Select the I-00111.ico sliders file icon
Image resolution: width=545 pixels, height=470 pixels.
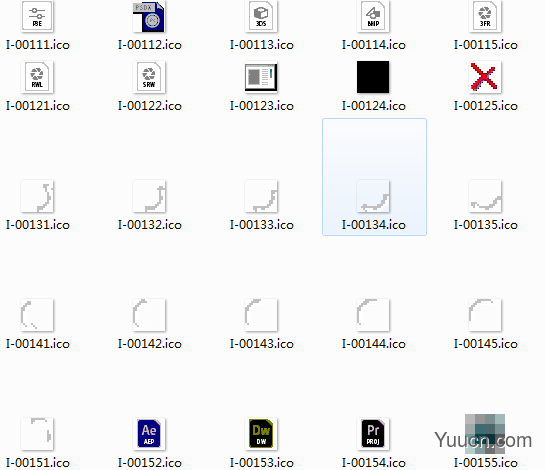pyautogui.click(x=37, y=16)
